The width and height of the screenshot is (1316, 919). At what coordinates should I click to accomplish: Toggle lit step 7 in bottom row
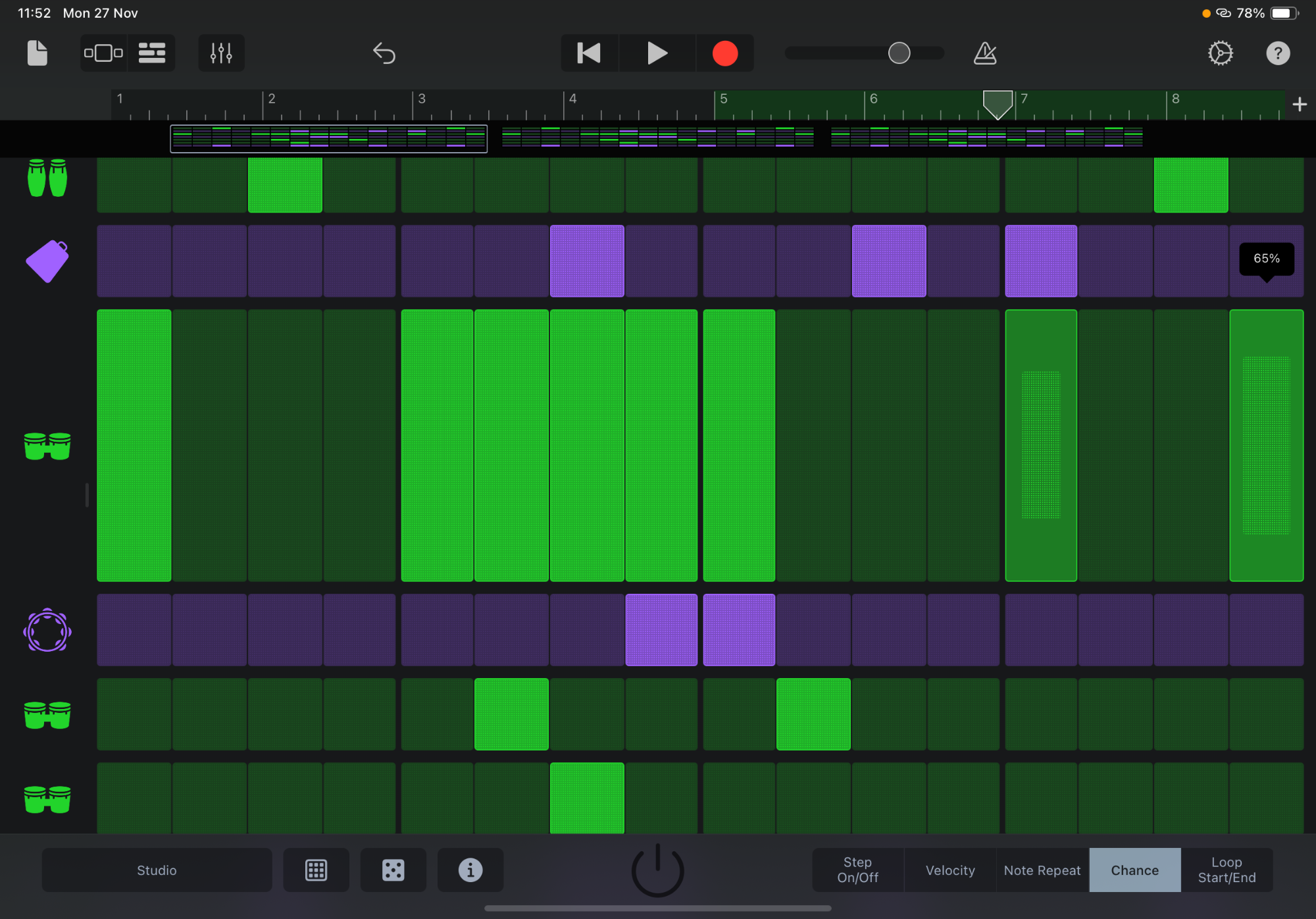pos(587,798)
